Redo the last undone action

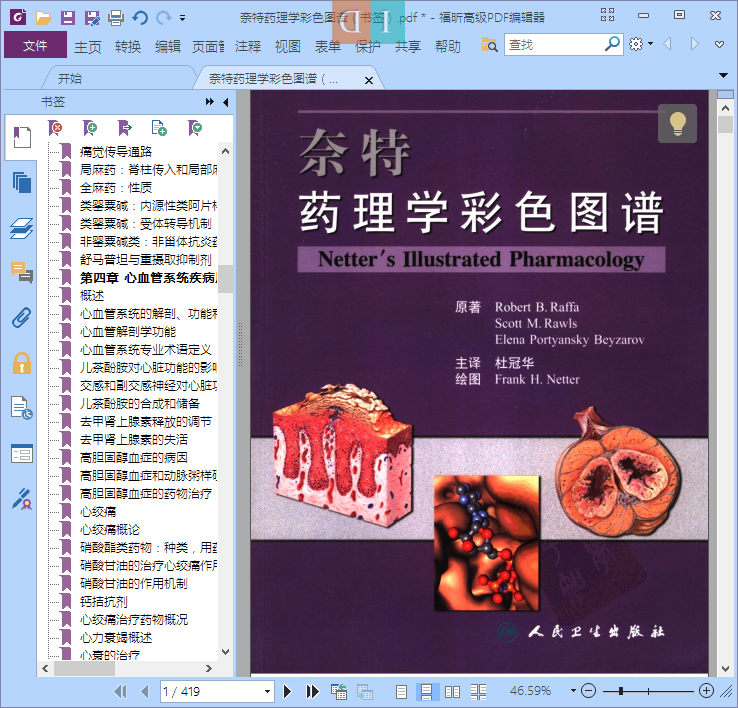[163, 18]
